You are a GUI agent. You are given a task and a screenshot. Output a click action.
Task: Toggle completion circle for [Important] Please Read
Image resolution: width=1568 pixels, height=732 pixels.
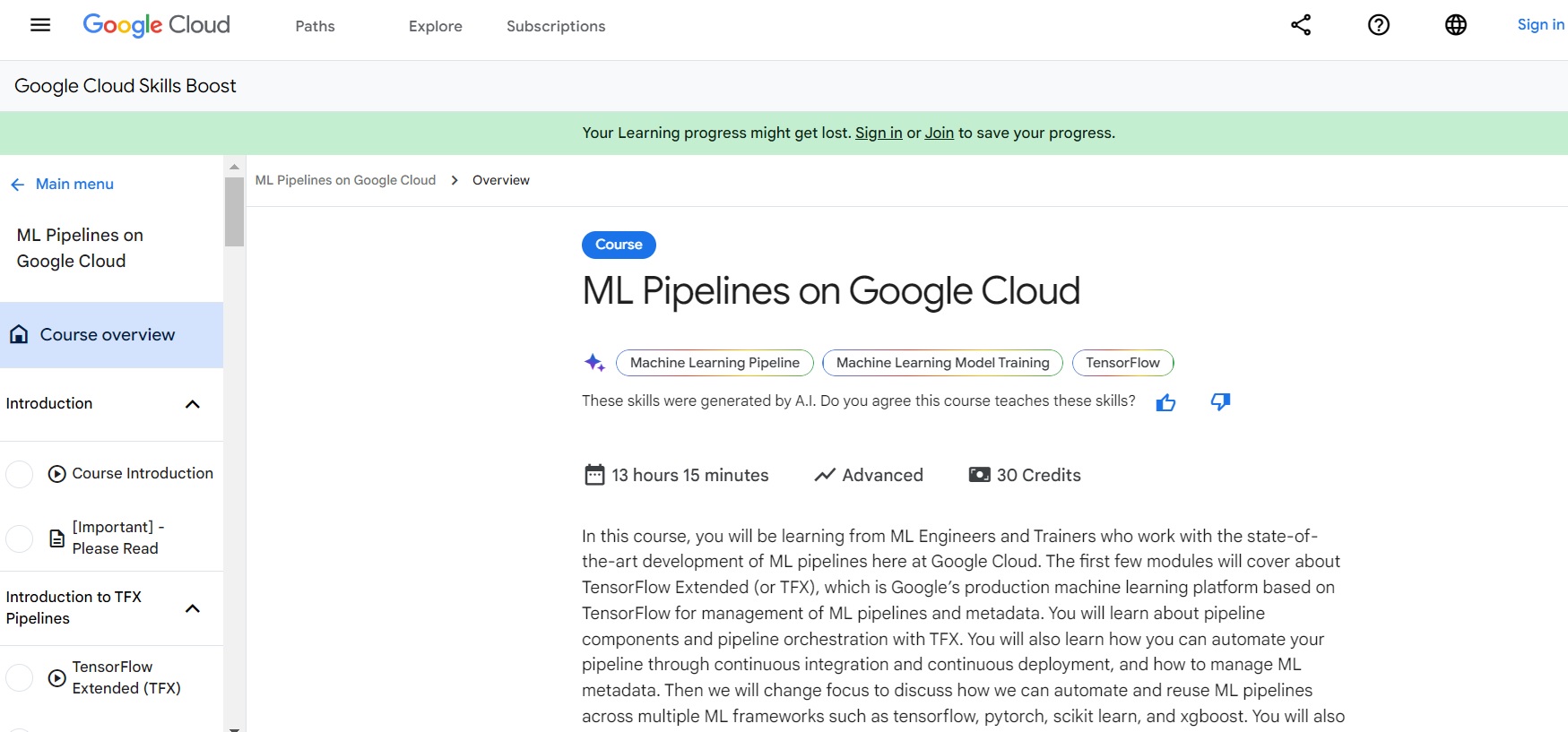click(x=19, y=538)
